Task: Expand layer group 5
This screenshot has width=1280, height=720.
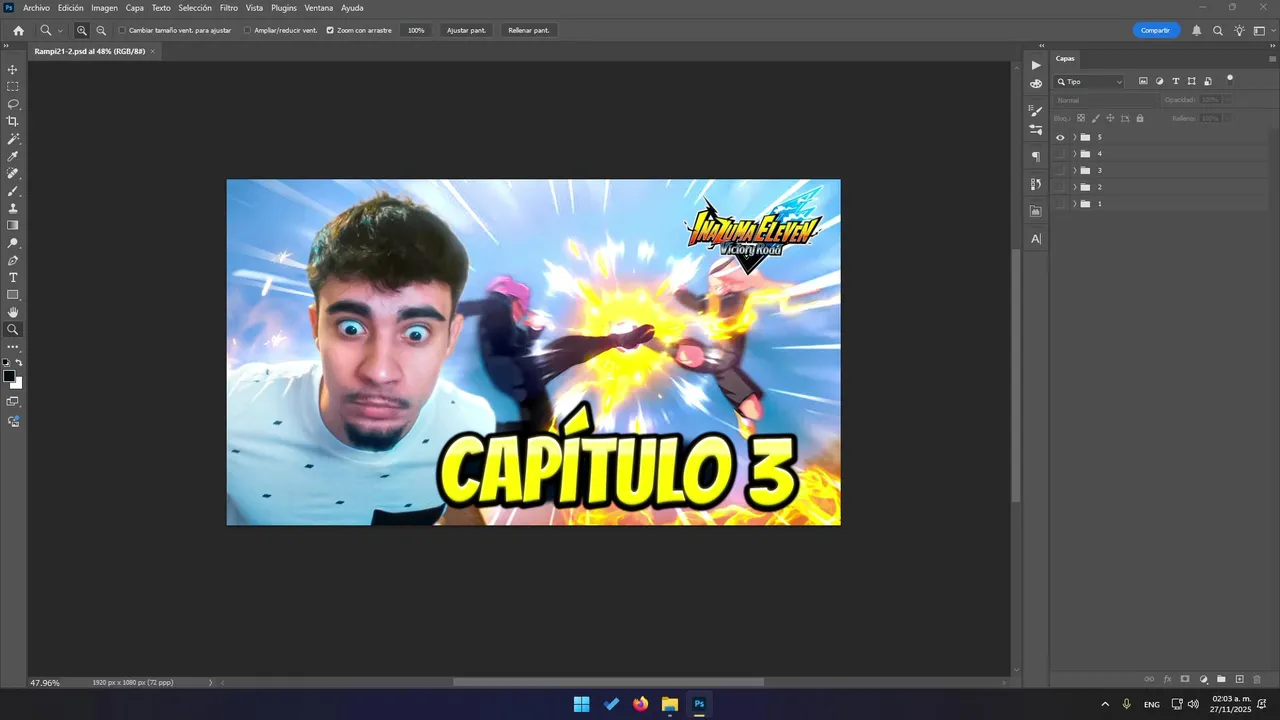Action: (x=1074, y=137)
